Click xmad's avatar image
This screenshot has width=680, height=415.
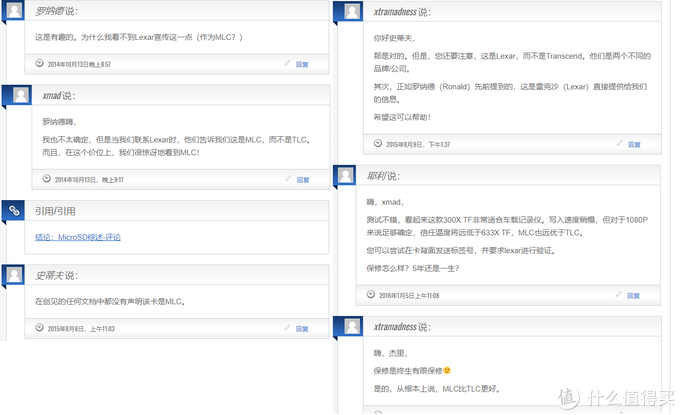[20, 95]
